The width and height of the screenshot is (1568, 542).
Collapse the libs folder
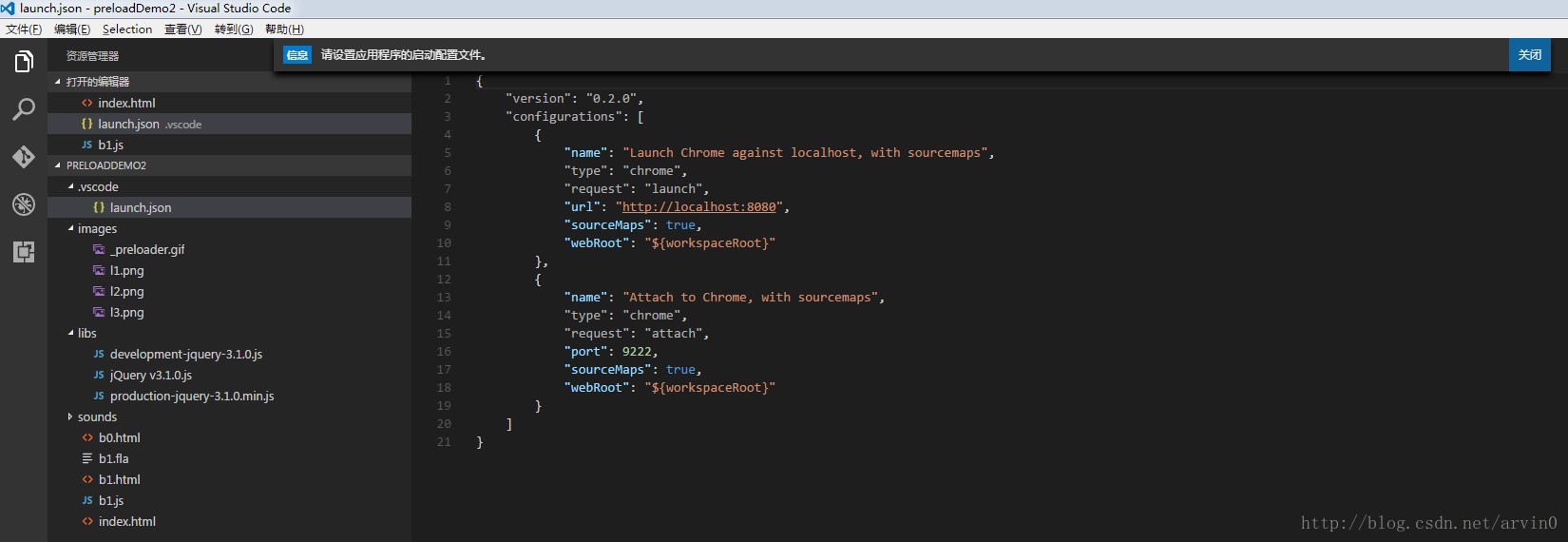[70, 333]
